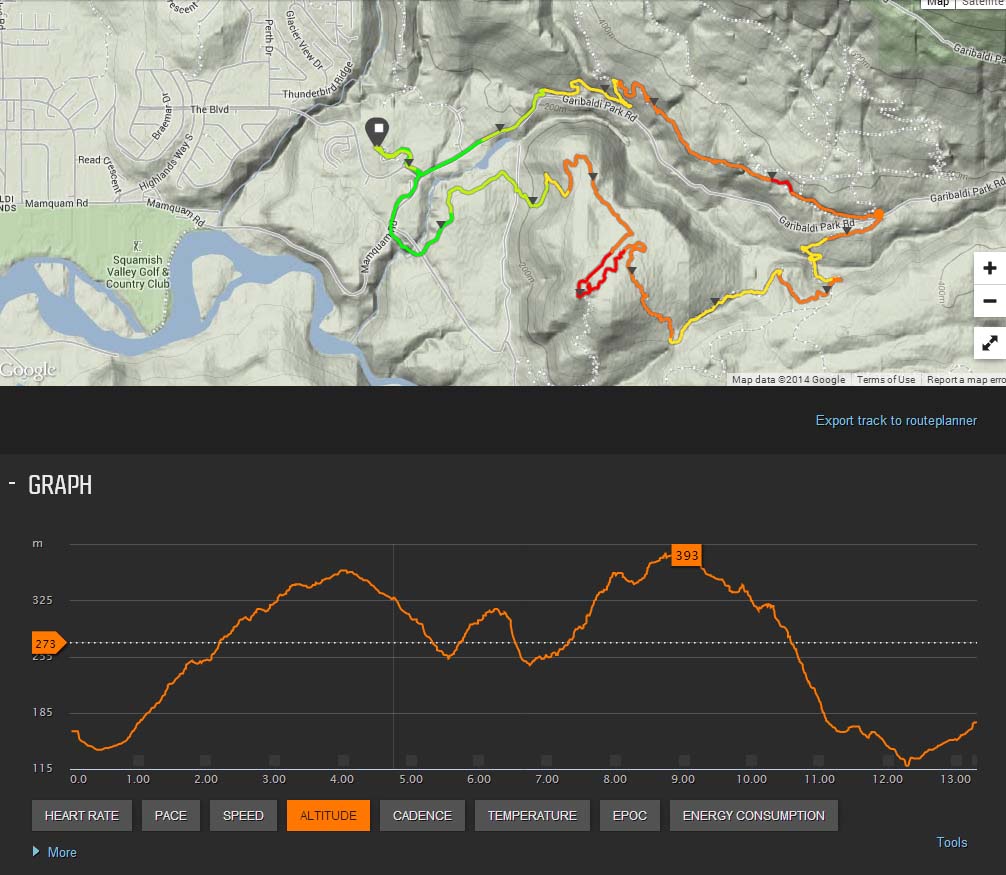
Task: Zoom in on the map
Action: pyautogui.click(x=989, y=269)
